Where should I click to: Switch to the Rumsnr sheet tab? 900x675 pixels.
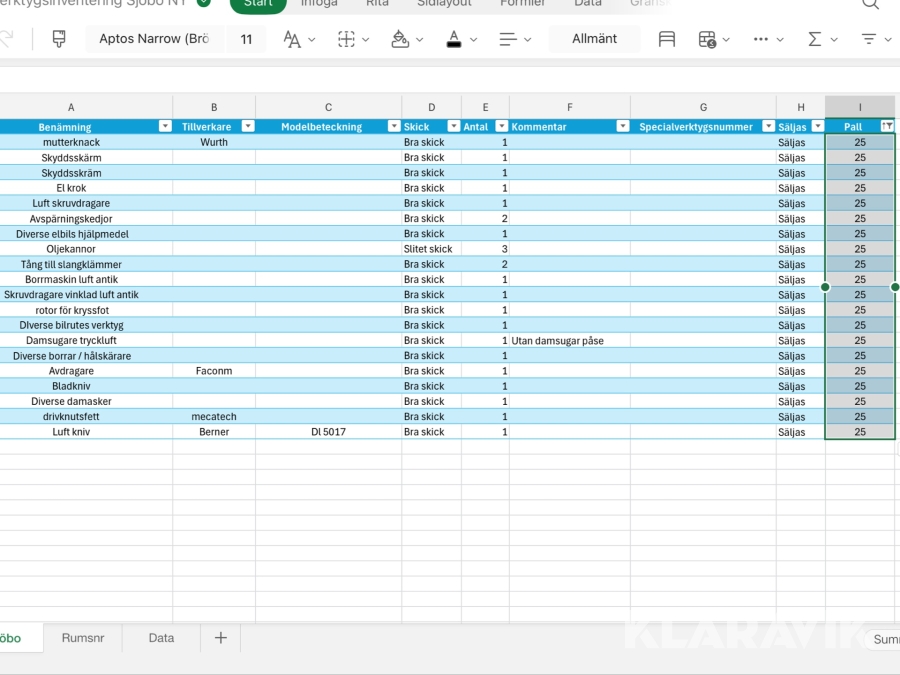tap(83, 638)
